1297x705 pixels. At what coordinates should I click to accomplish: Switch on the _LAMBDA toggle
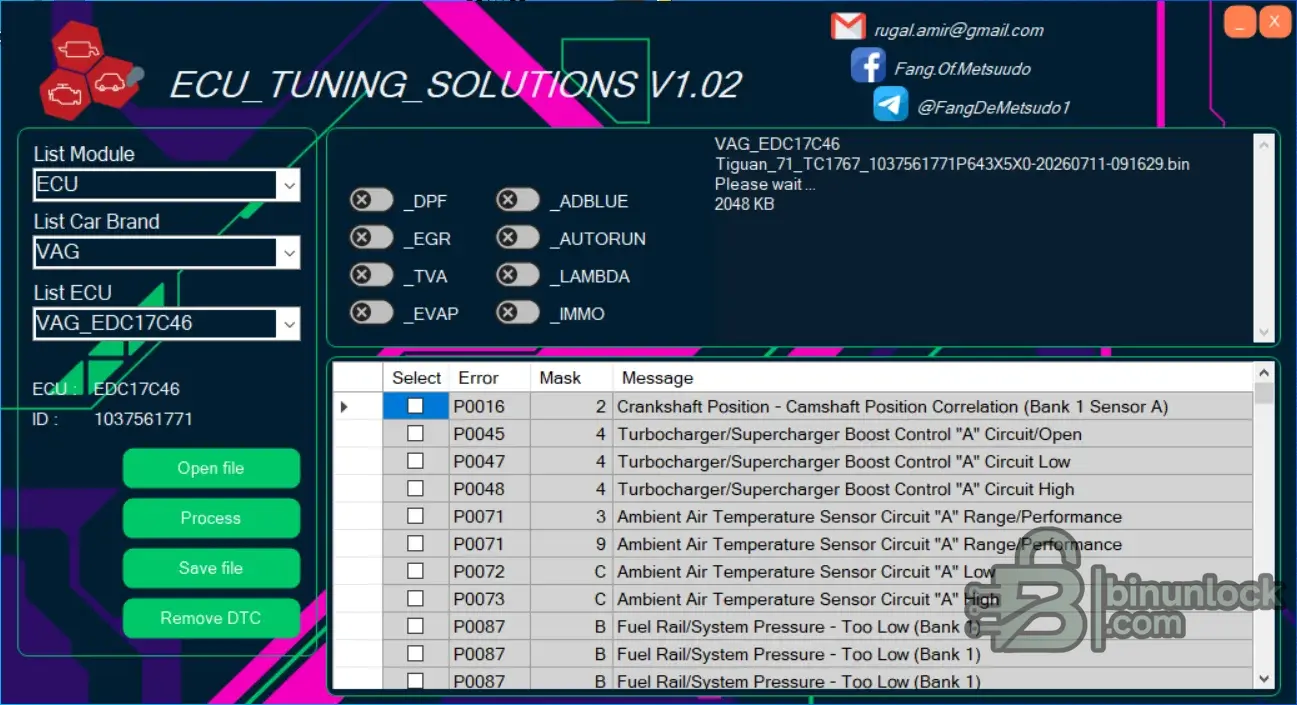[518, 275]
